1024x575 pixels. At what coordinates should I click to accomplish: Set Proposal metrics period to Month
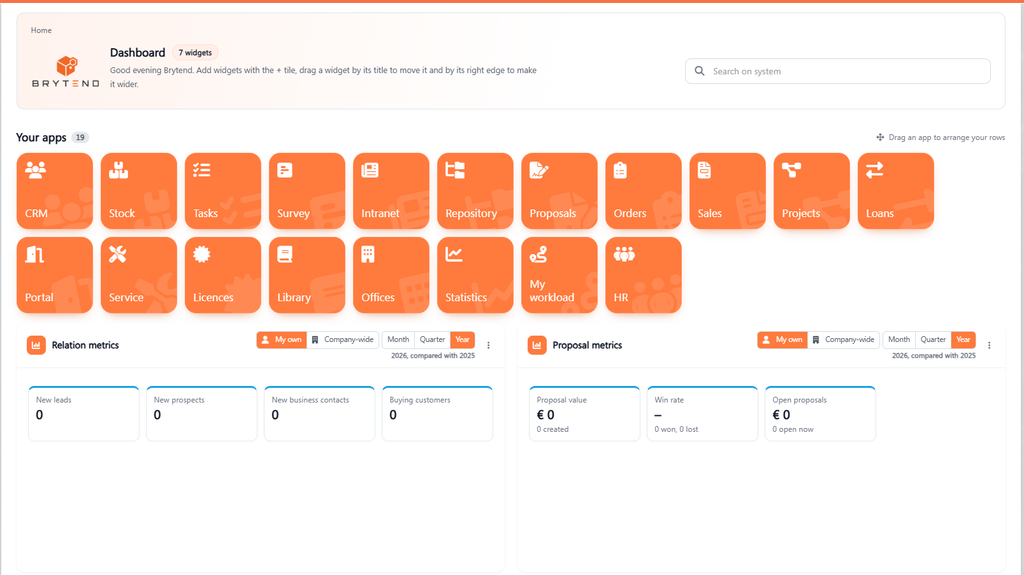point(899,340)
